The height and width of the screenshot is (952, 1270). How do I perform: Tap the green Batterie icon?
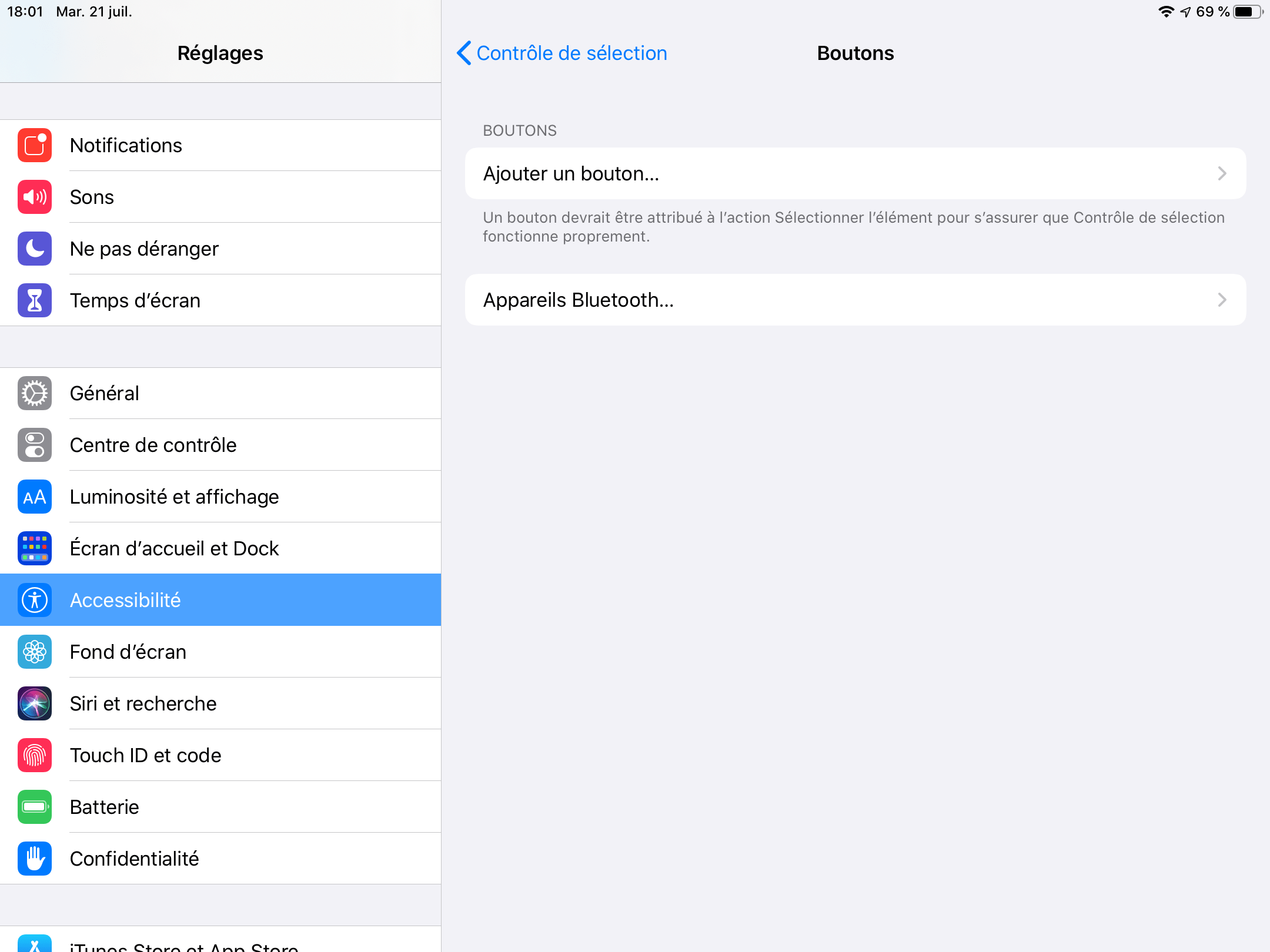35,807
